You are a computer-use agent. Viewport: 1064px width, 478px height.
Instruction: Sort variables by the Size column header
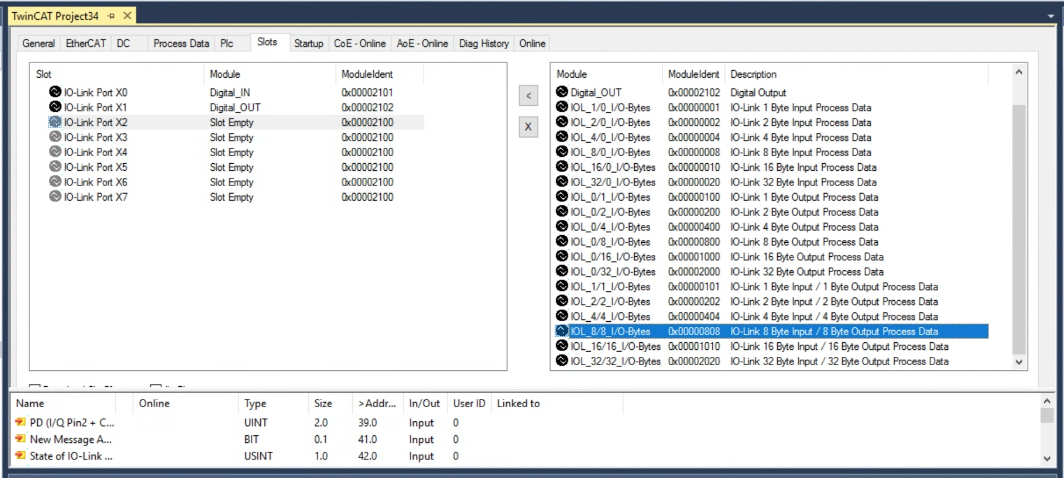[x=329, y=403]
